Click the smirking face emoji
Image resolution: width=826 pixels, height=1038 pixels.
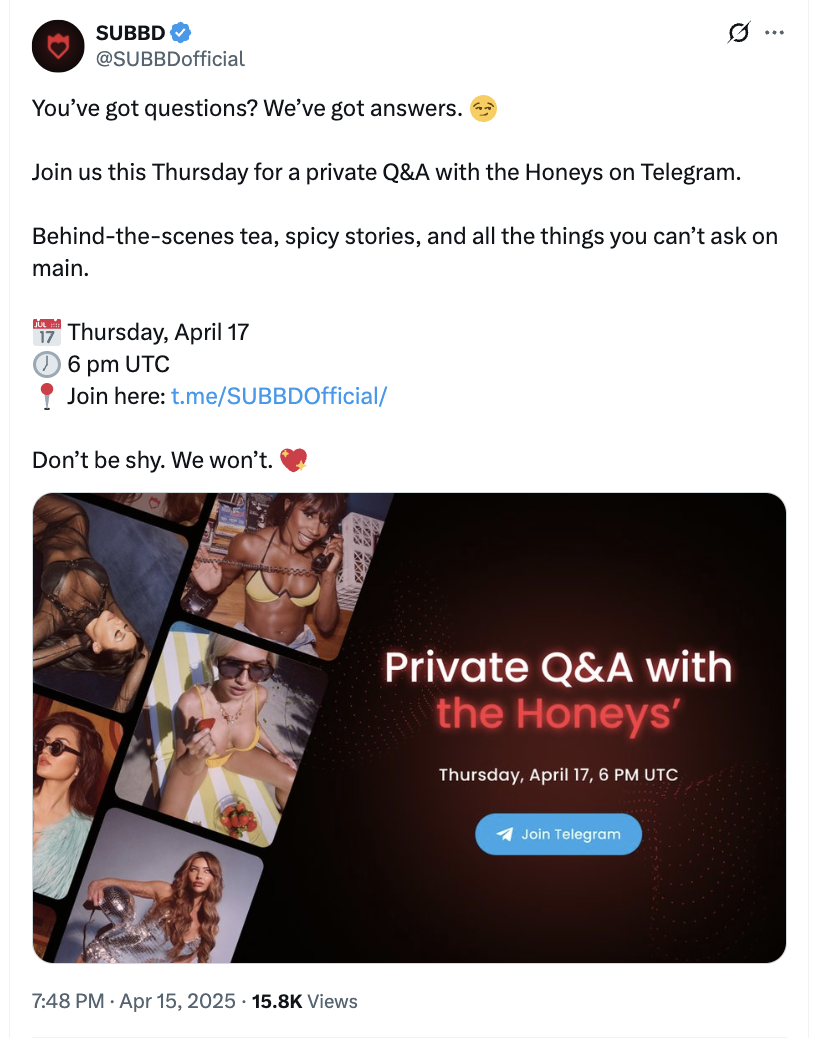click(x=483, y=109)
